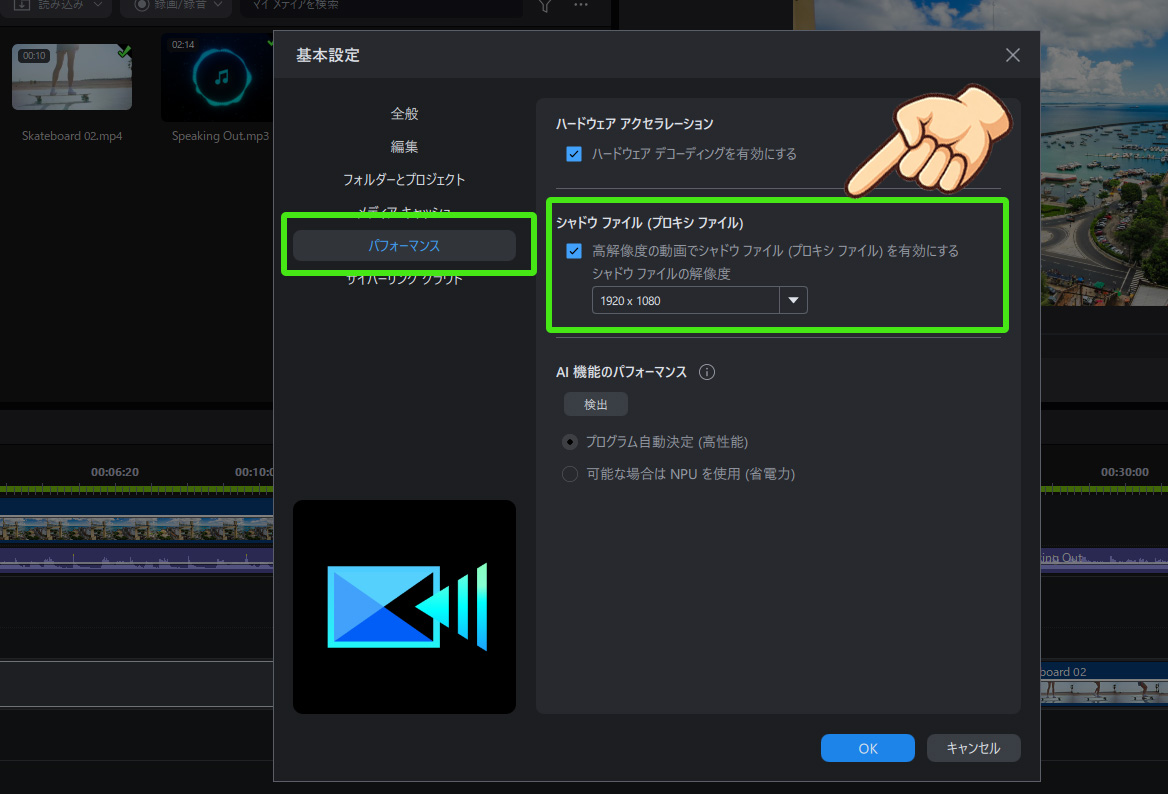The image size is (1168, 794).
Task: Open the 編集 settings category
Action: pos(404,147)
